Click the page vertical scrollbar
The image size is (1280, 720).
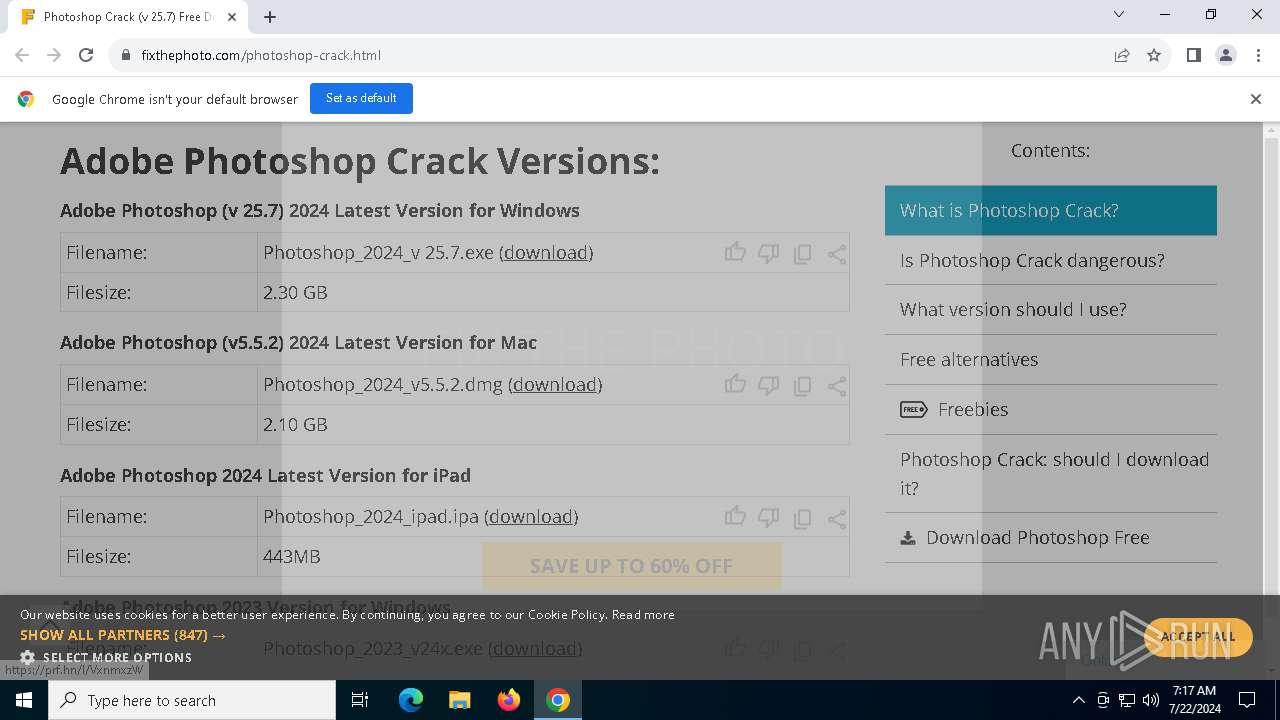click(x=1272, y=400)
